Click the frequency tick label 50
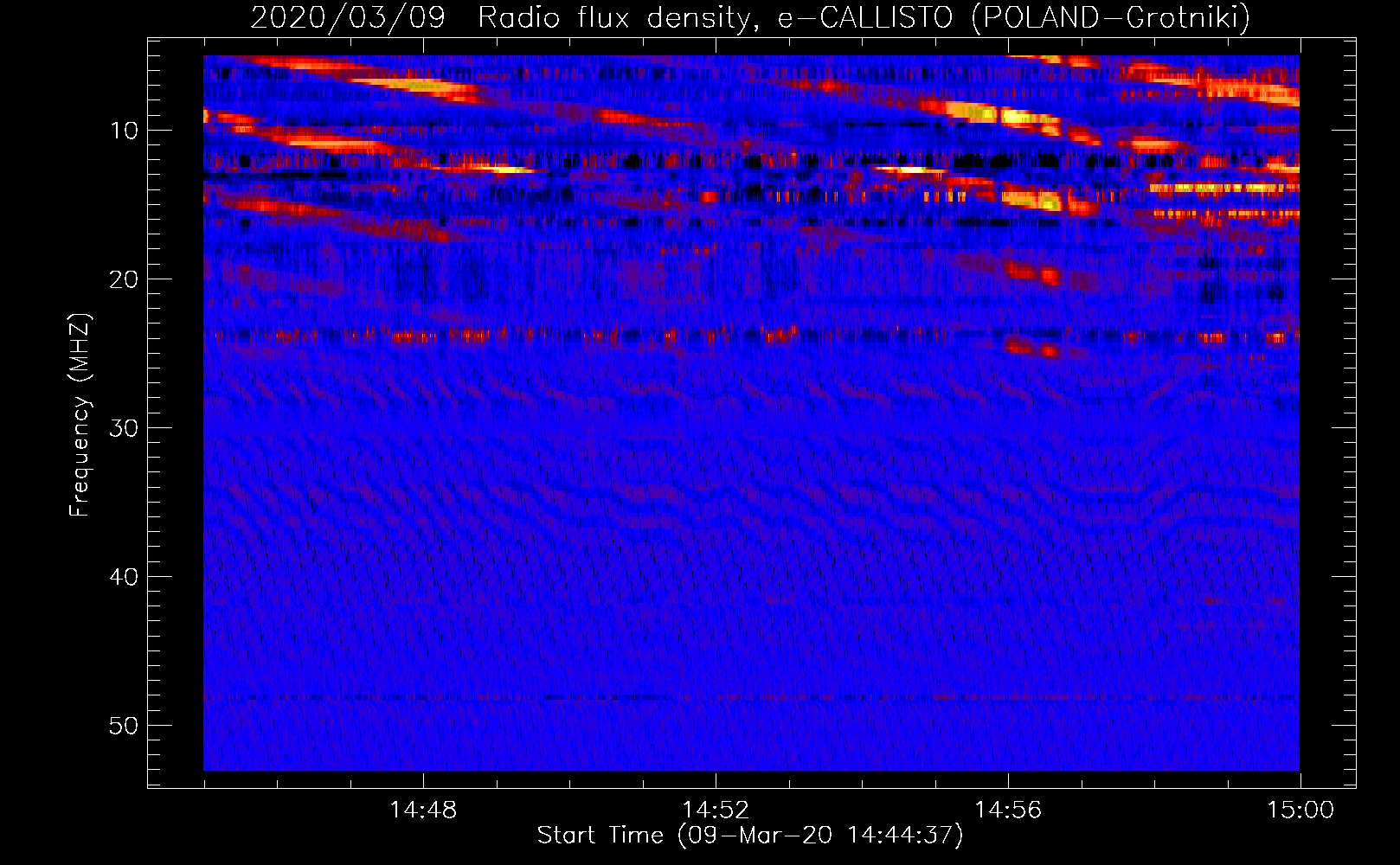This screenshot has height=865, width=1400. pyautogui.click(x=125, y=726)
